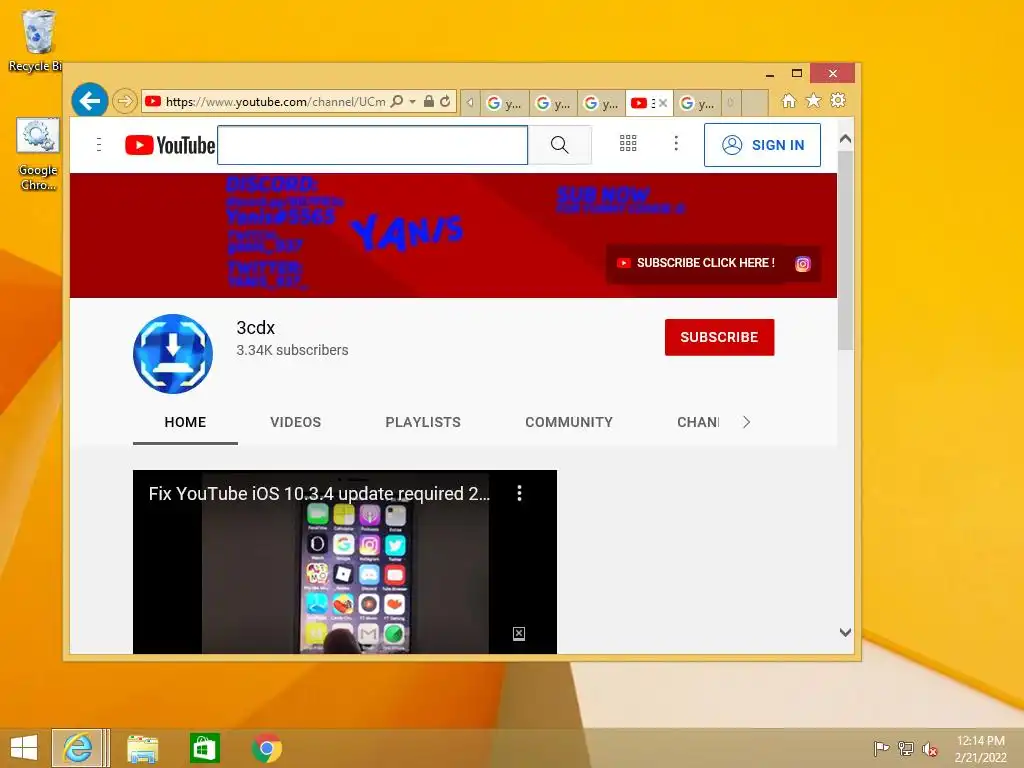This screenshot has height=768, width=1024.
Task: Switch to the second Google tab
Action: coord(553,103)
